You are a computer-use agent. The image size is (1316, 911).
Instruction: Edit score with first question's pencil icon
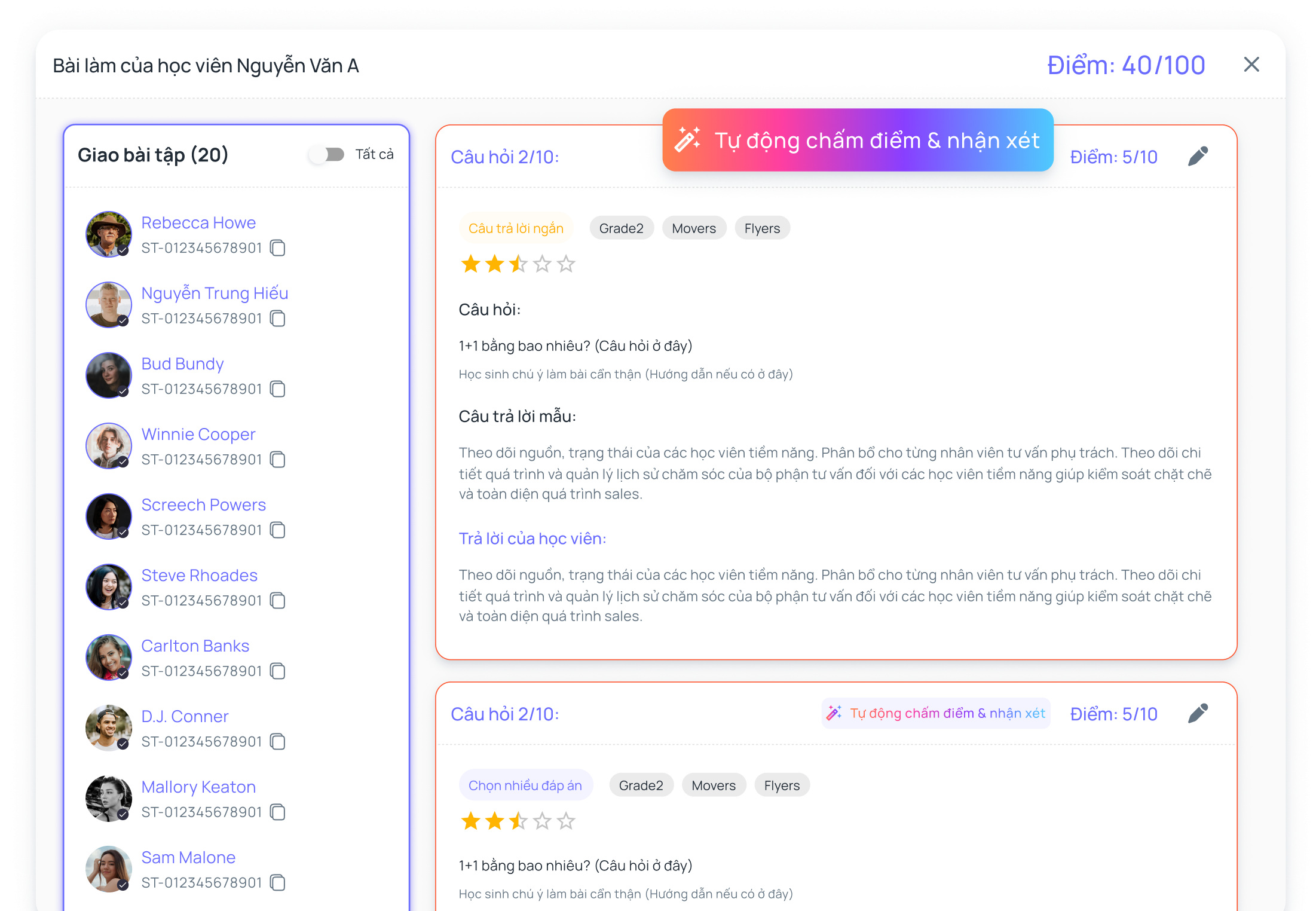(1198, 156)
